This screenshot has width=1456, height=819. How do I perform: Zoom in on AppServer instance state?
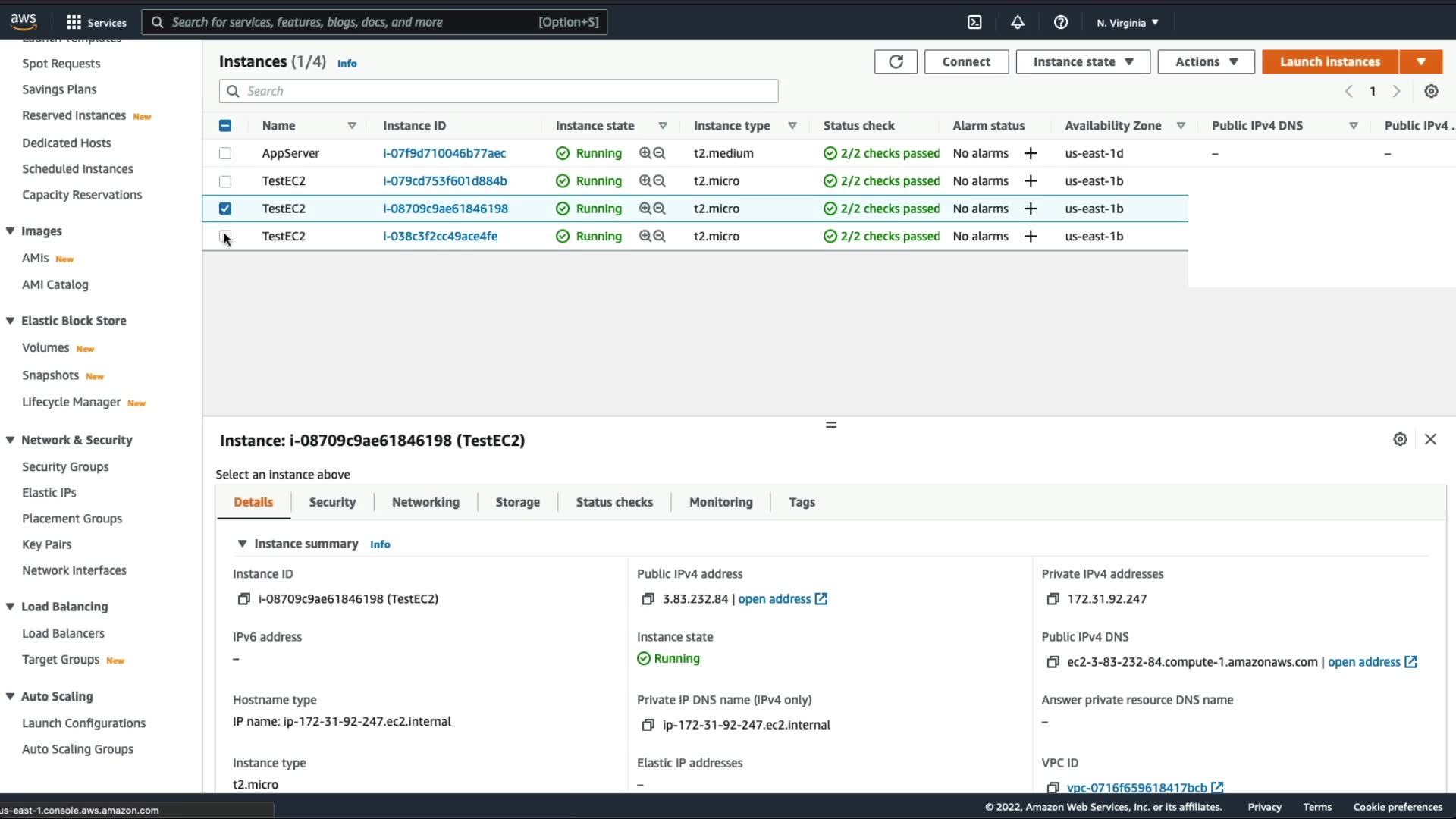click(x=645, y=153)
